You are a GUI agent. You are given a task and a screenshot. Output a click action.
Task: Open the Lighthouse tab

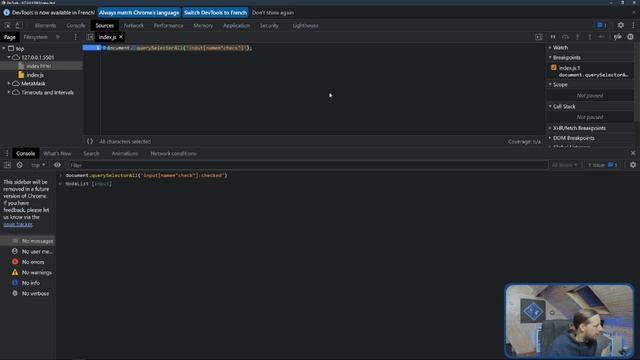305,25
